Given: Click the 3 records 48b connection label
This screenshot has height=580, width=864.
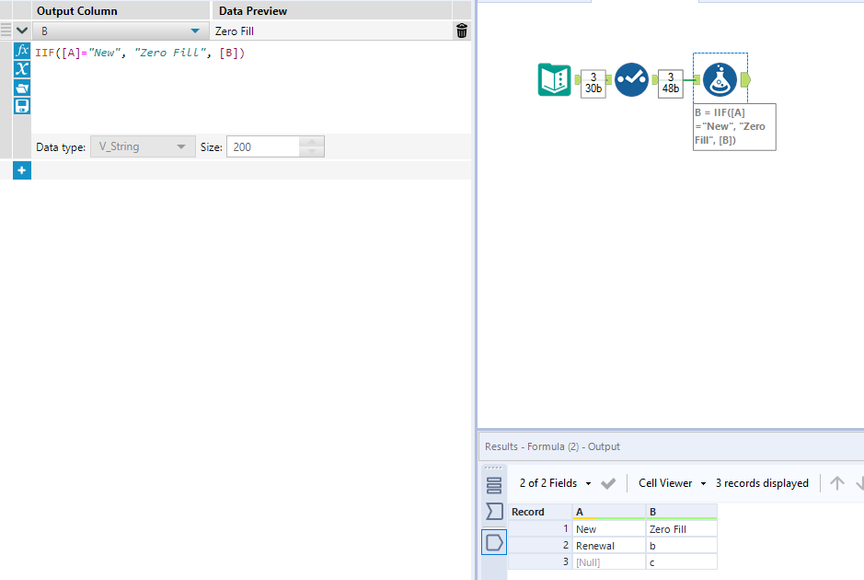Looking at the screenshot, I should pos(670,83).
